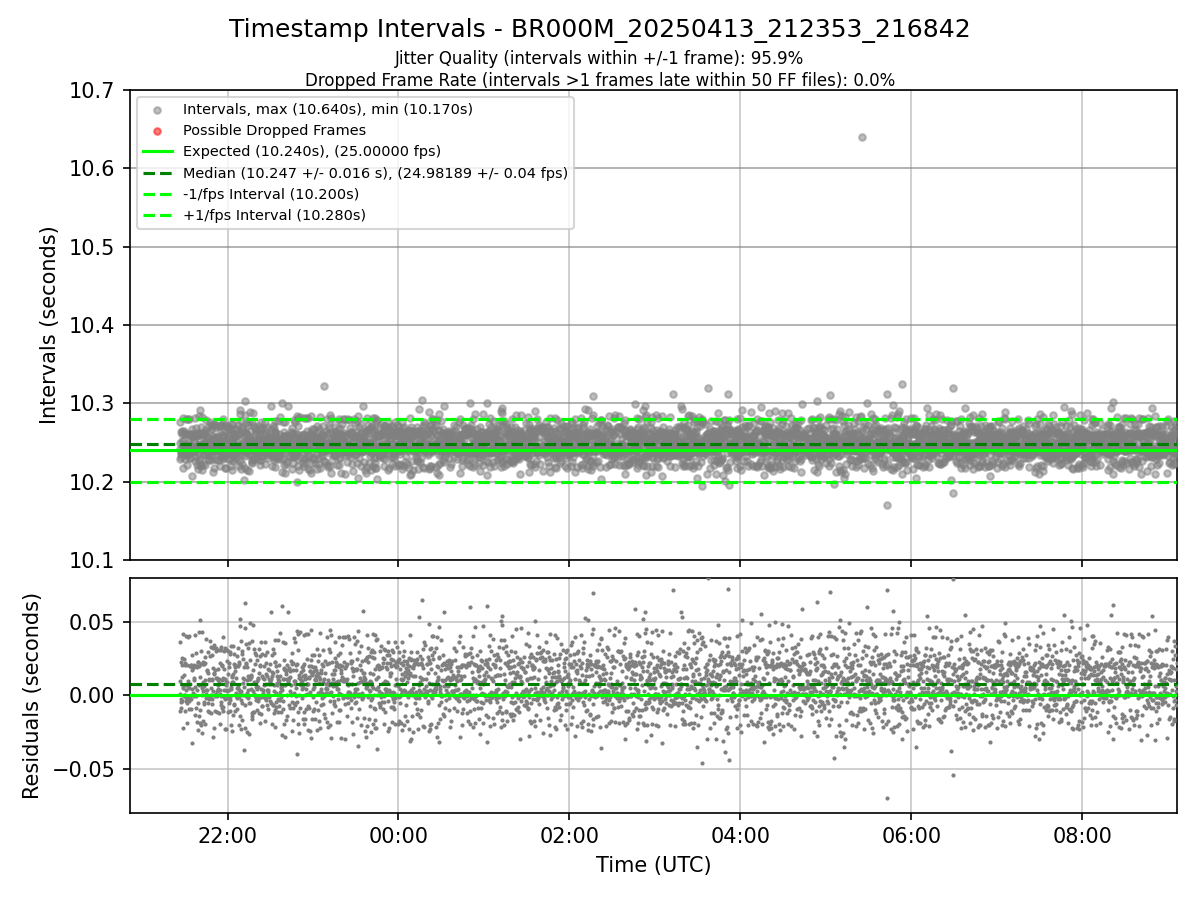The height and width of the screenshot is (900, 1200).
Task: Click the 10.1 y-axis tick label
Action: pos(93,560)
